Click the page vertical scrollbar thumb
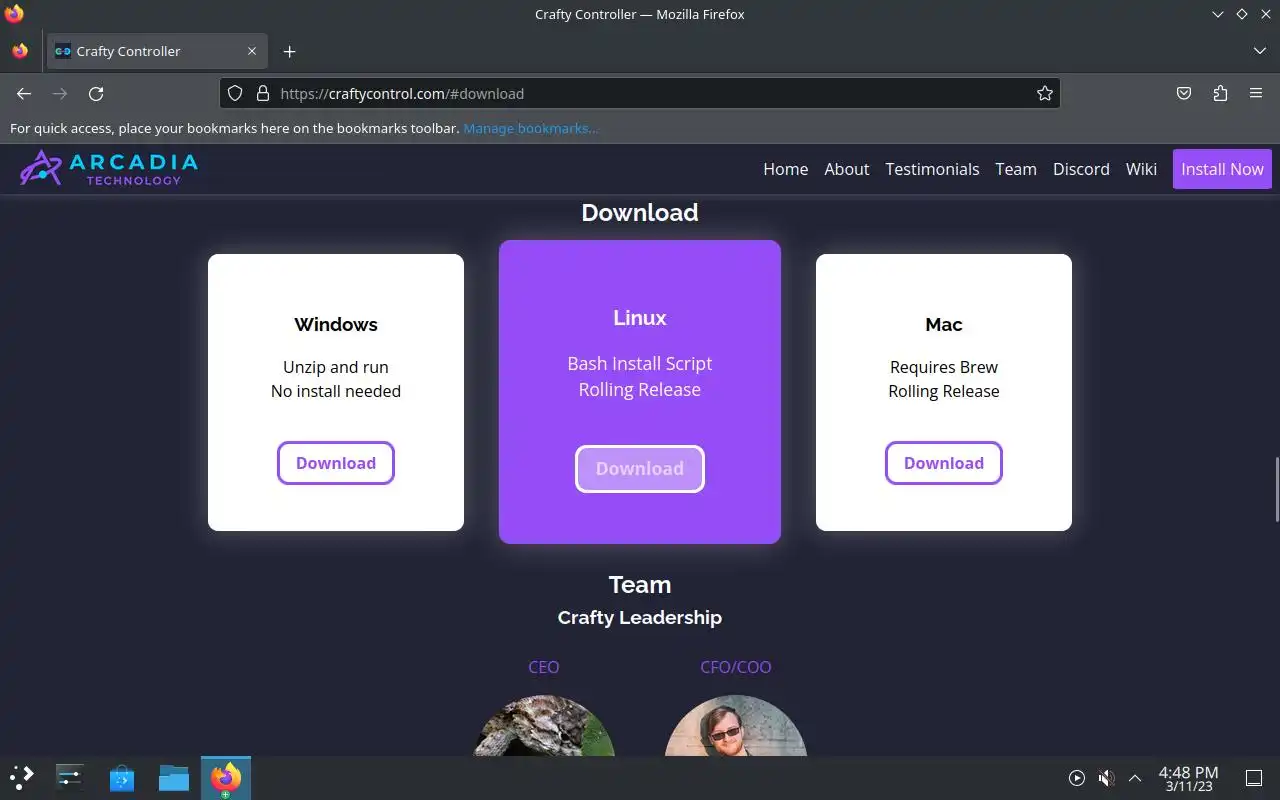The width and height of the screenshot is (1280, 800). [x=1275, y=489]
